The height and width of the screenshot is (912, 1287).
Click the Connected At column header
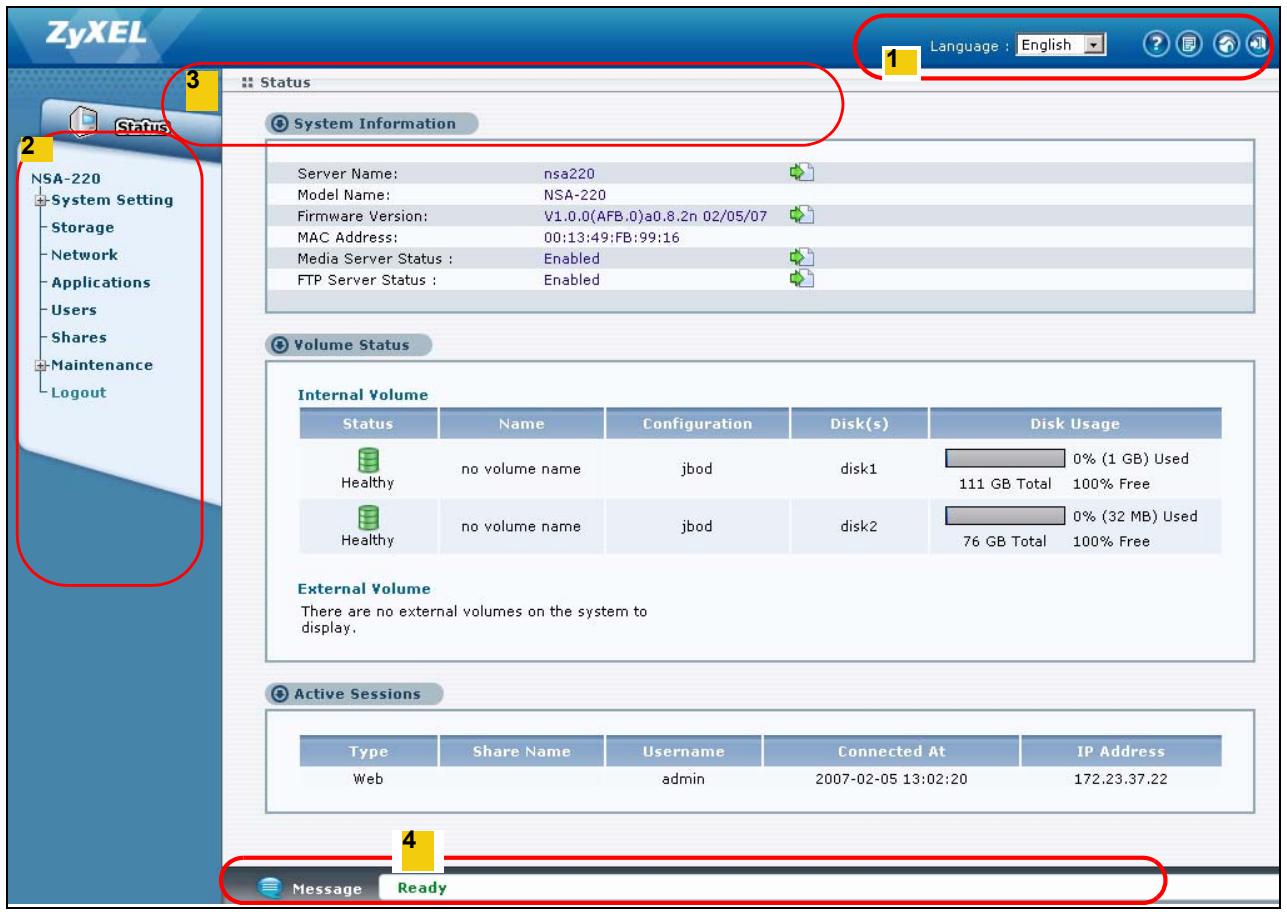(x=891, y=750)
